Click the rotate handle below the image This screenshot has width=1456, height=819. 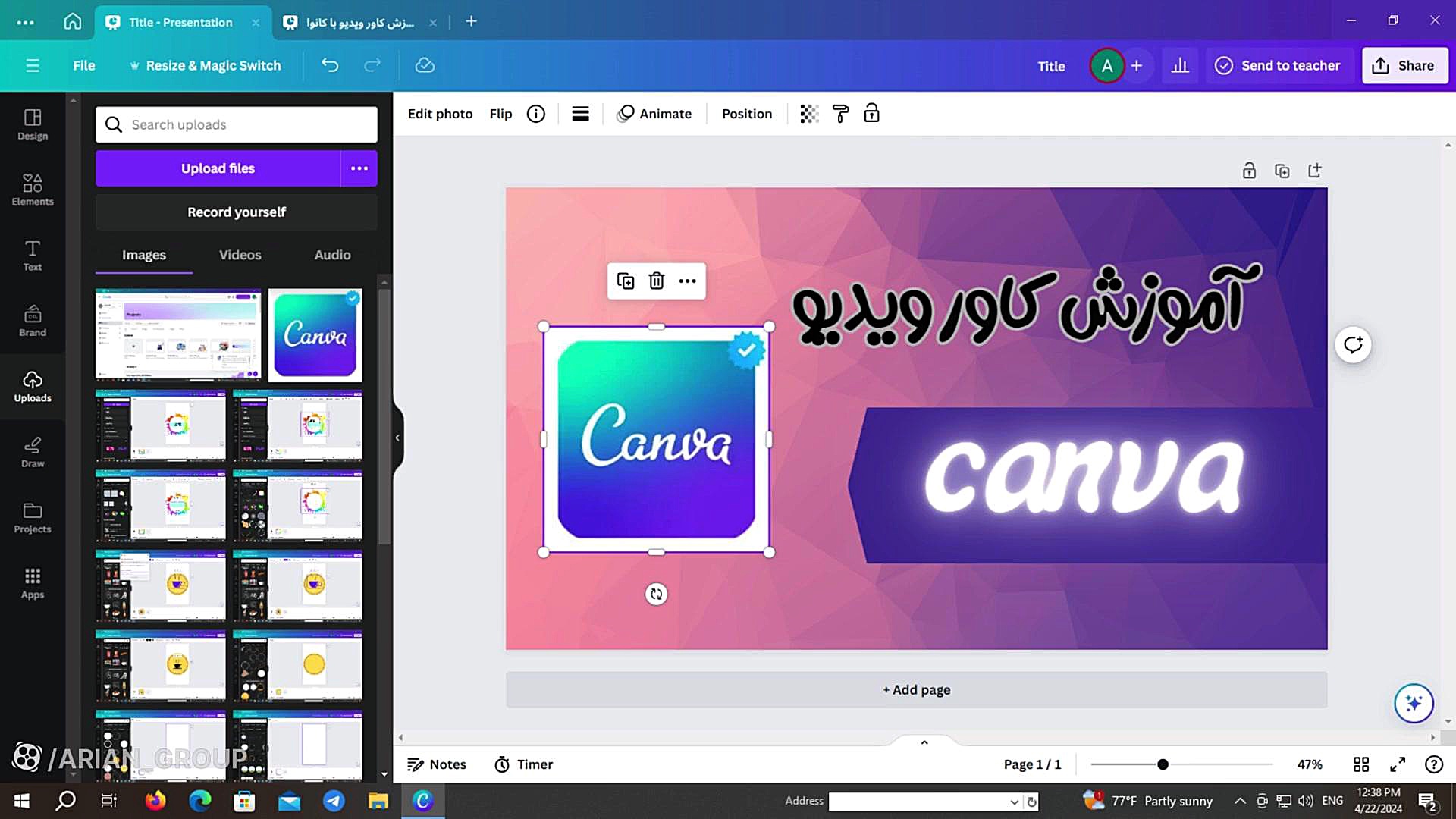point(657,595)
